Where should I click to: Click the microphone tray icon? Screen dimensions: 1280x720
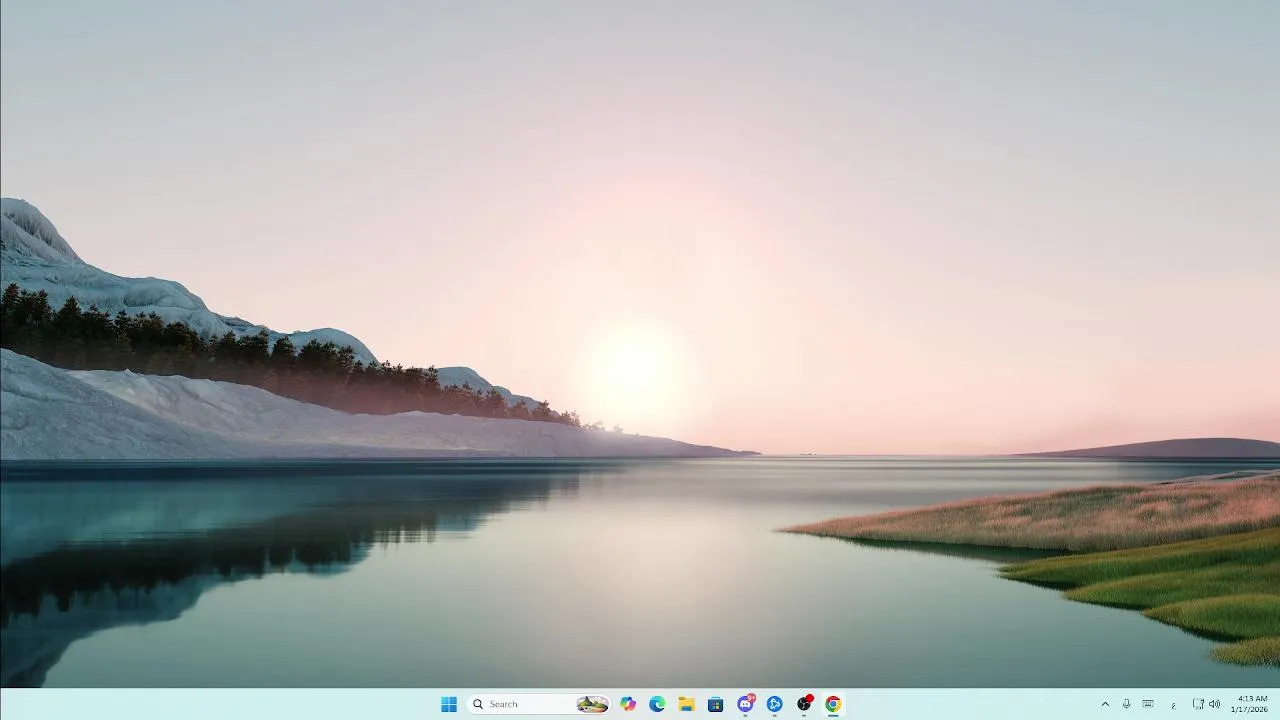click(x=1126, y=704)
